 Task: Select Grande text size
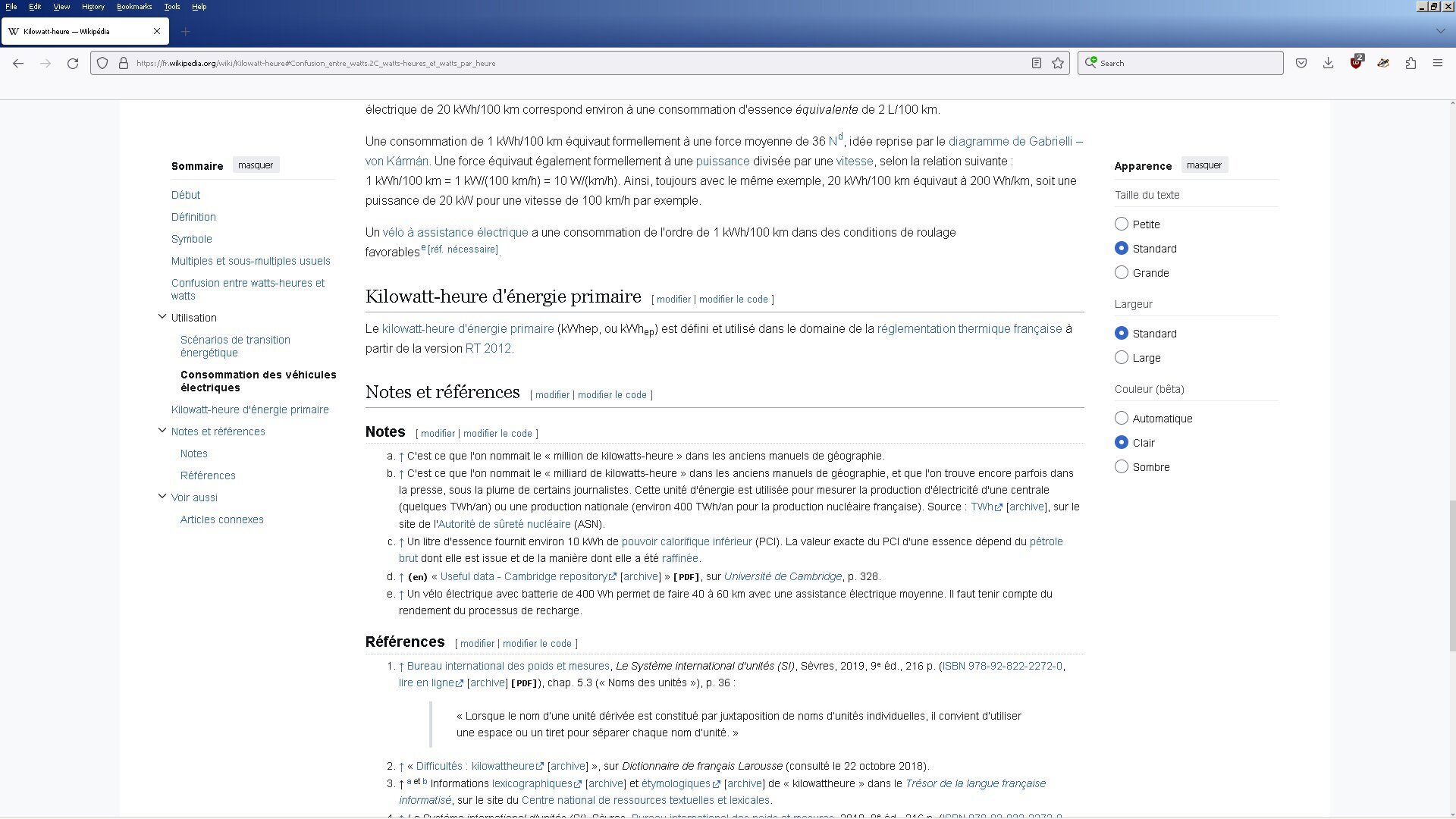coord(1122,272)
